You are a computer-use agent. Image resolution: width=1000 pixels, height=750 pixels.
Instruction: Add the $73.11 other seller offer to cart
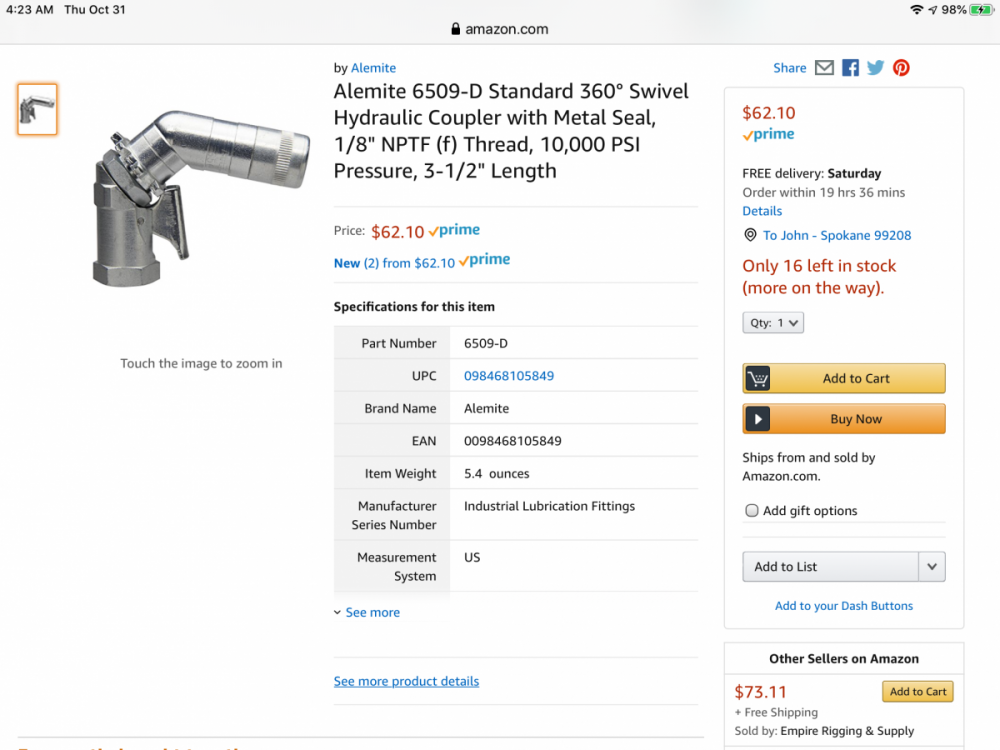[x=917, y=692]
